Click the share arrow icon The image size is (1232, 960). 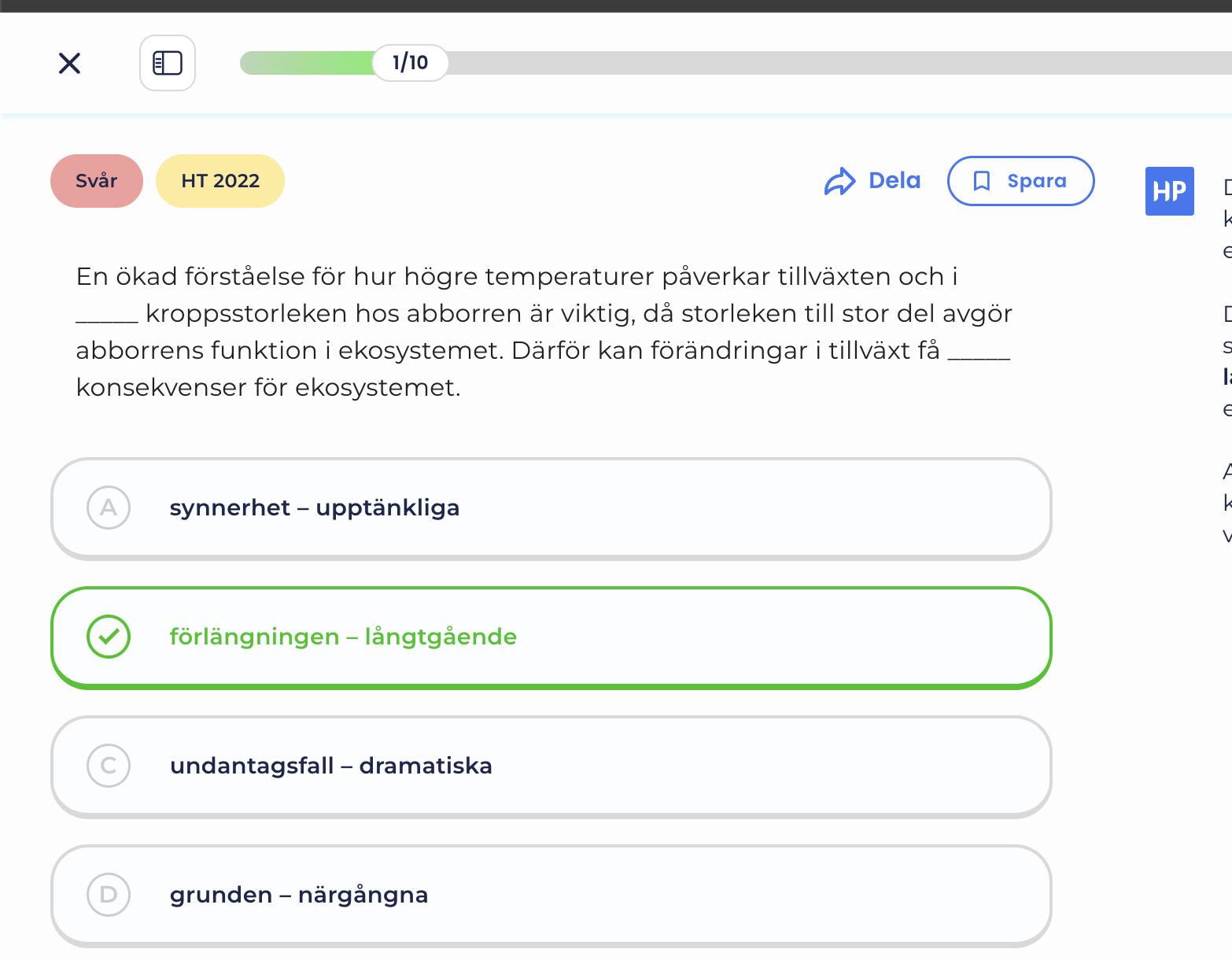pyautogui.click(x=839, y=181)
